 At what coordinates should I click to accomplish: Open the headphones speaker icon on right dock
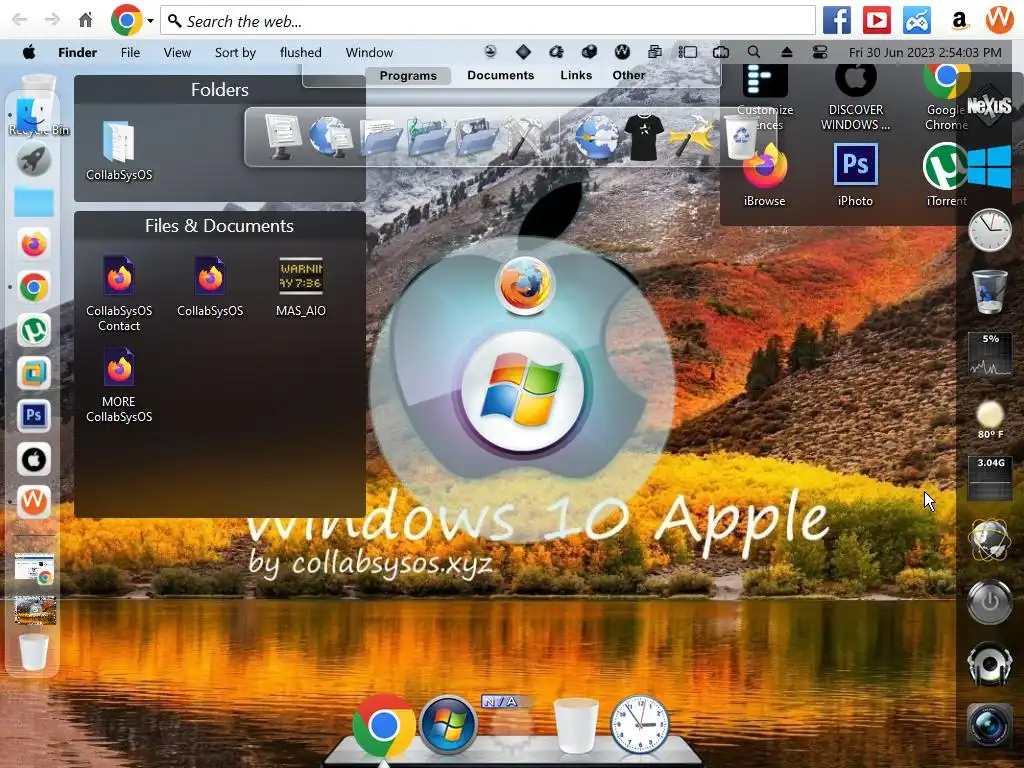click(x=990, y=664)
